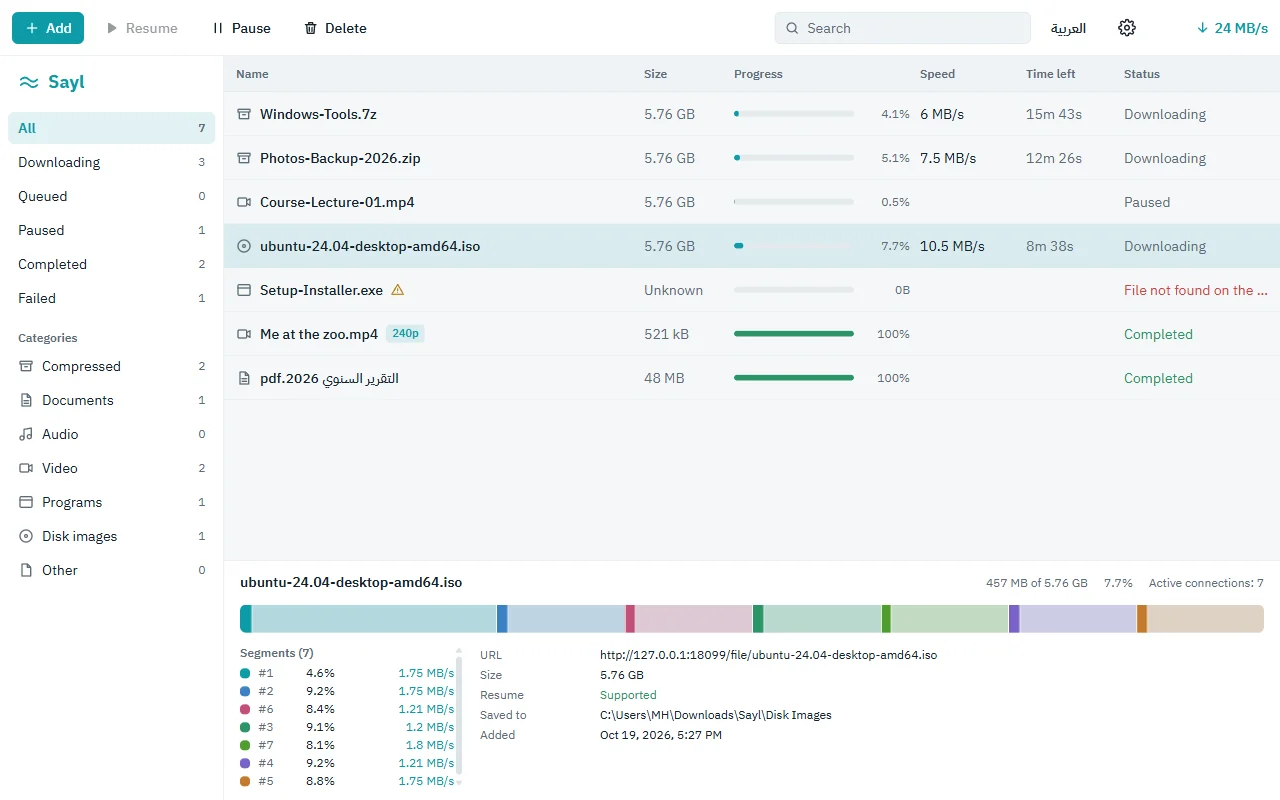This screenshot has width=1280, height=800.
Task: Click the document icon for the 2026 pdf file
Action: pyautogui.click(x=244, y=378)
